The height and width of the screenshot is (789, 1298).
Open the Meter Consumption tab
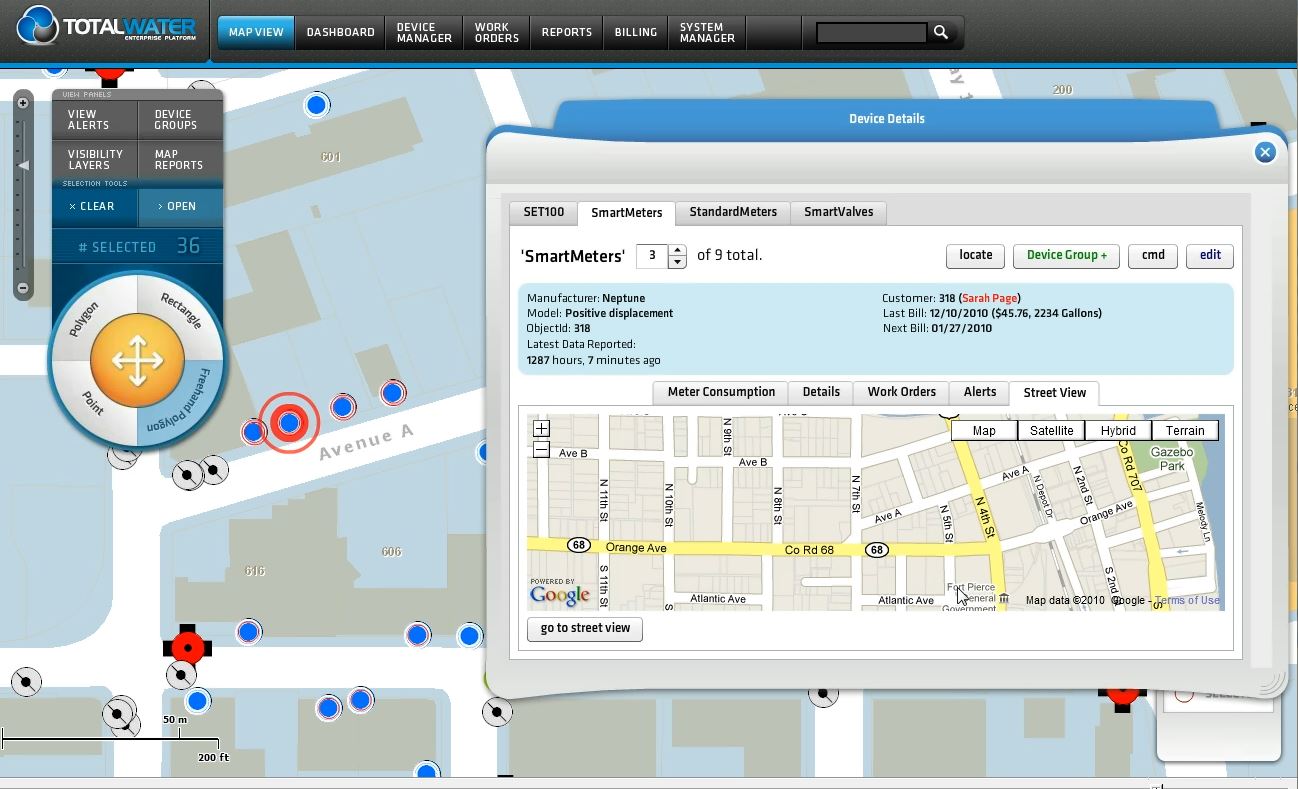coord(721,392)
